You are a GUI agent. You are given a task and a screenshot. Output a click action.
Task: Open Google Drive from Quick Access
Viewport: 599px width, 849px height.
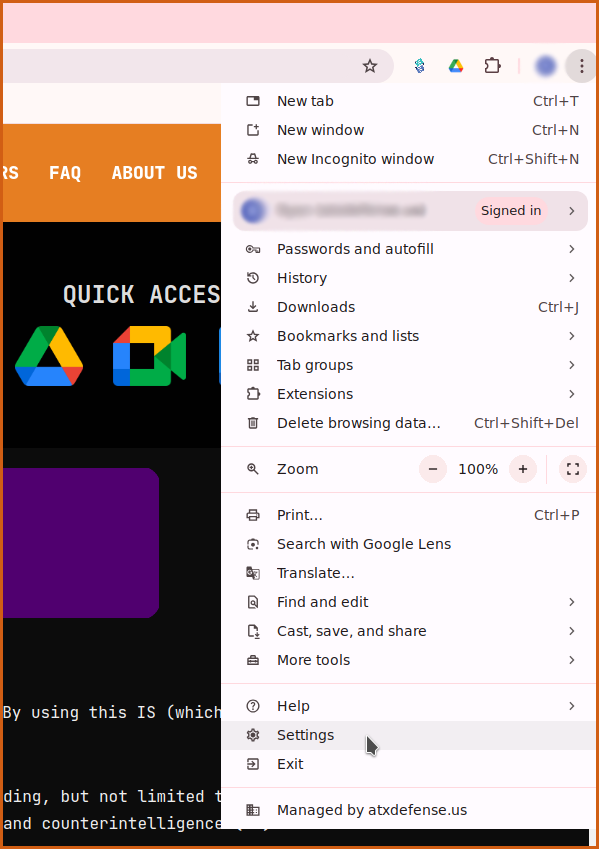49,356
